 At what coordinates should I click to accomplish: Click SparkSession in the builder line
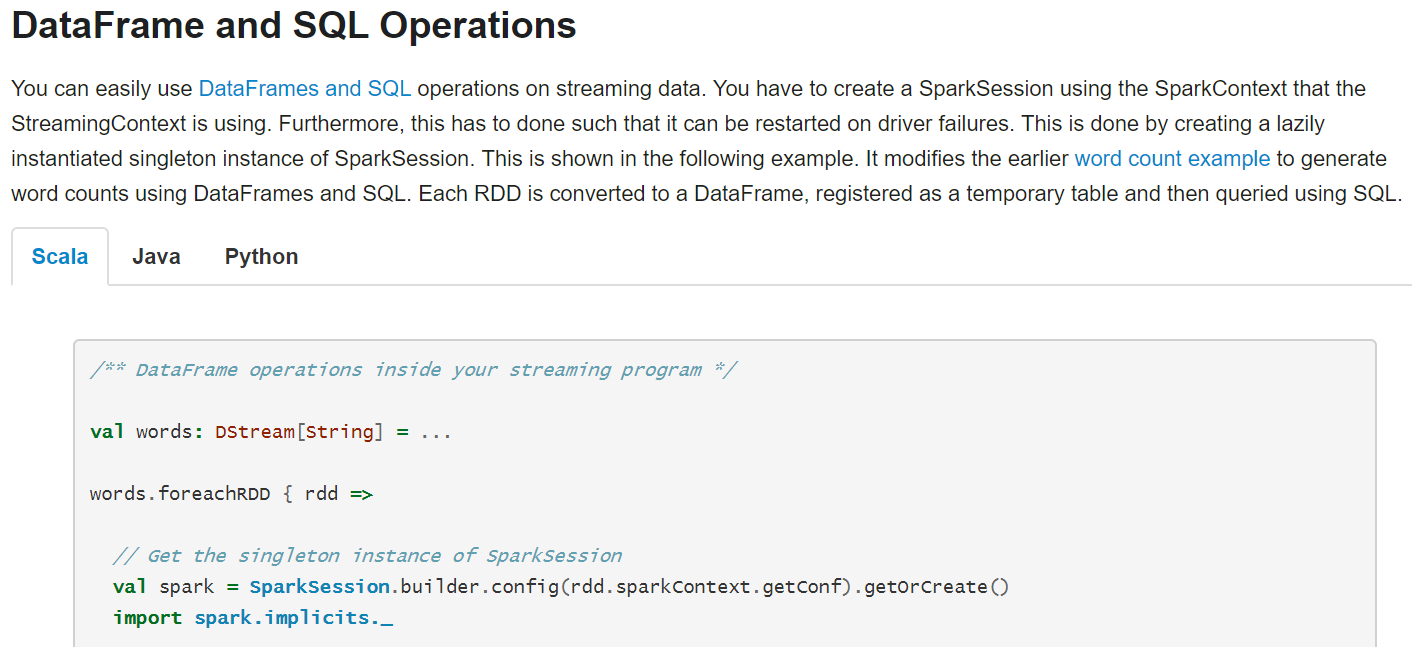click(319, 587)
